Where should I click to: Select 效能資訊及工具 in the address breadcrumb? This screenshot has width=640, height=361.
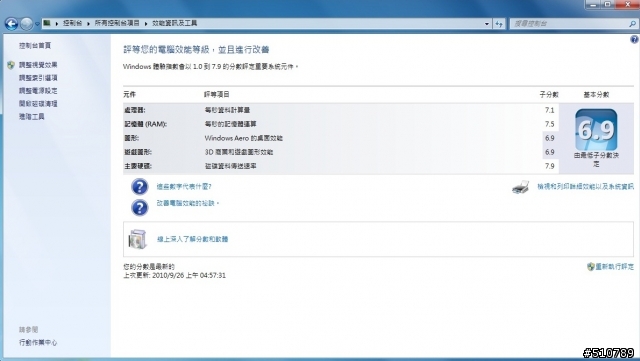pos(175,23)
